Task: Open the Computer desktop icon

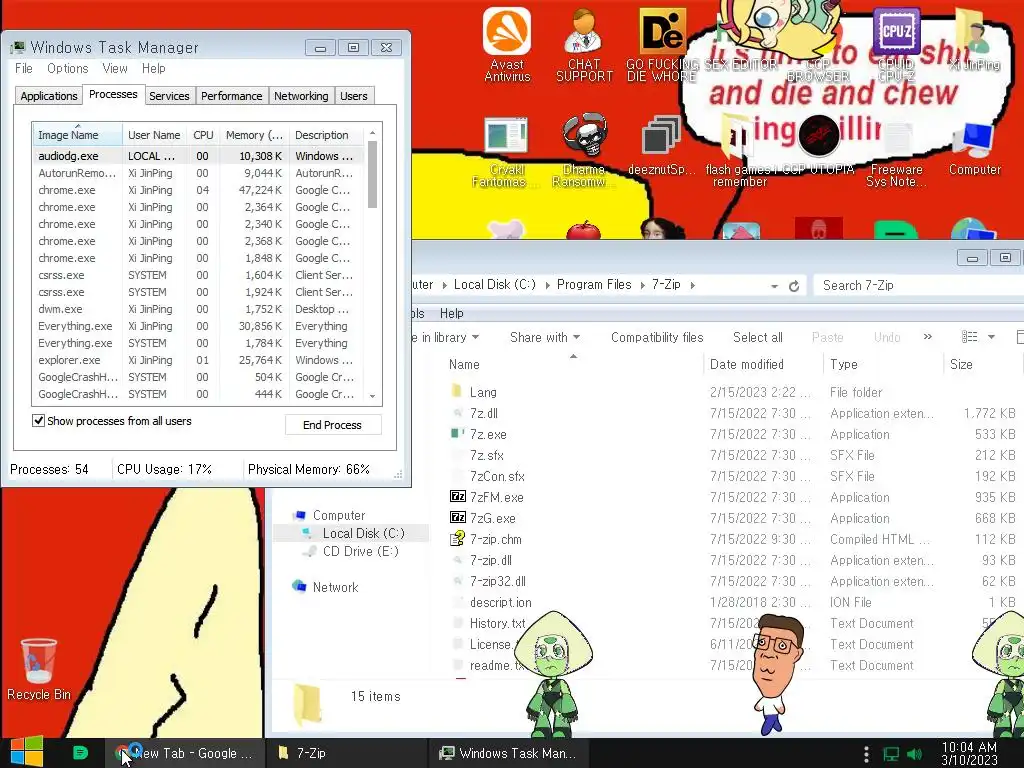Action: coord(974,148)
